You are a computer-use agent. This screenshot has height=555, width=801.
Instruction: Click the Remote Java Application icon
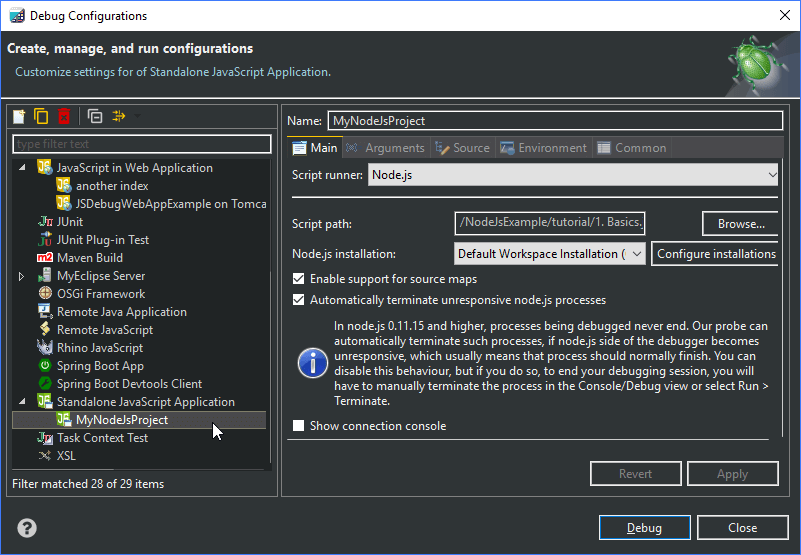coord(45,311)
